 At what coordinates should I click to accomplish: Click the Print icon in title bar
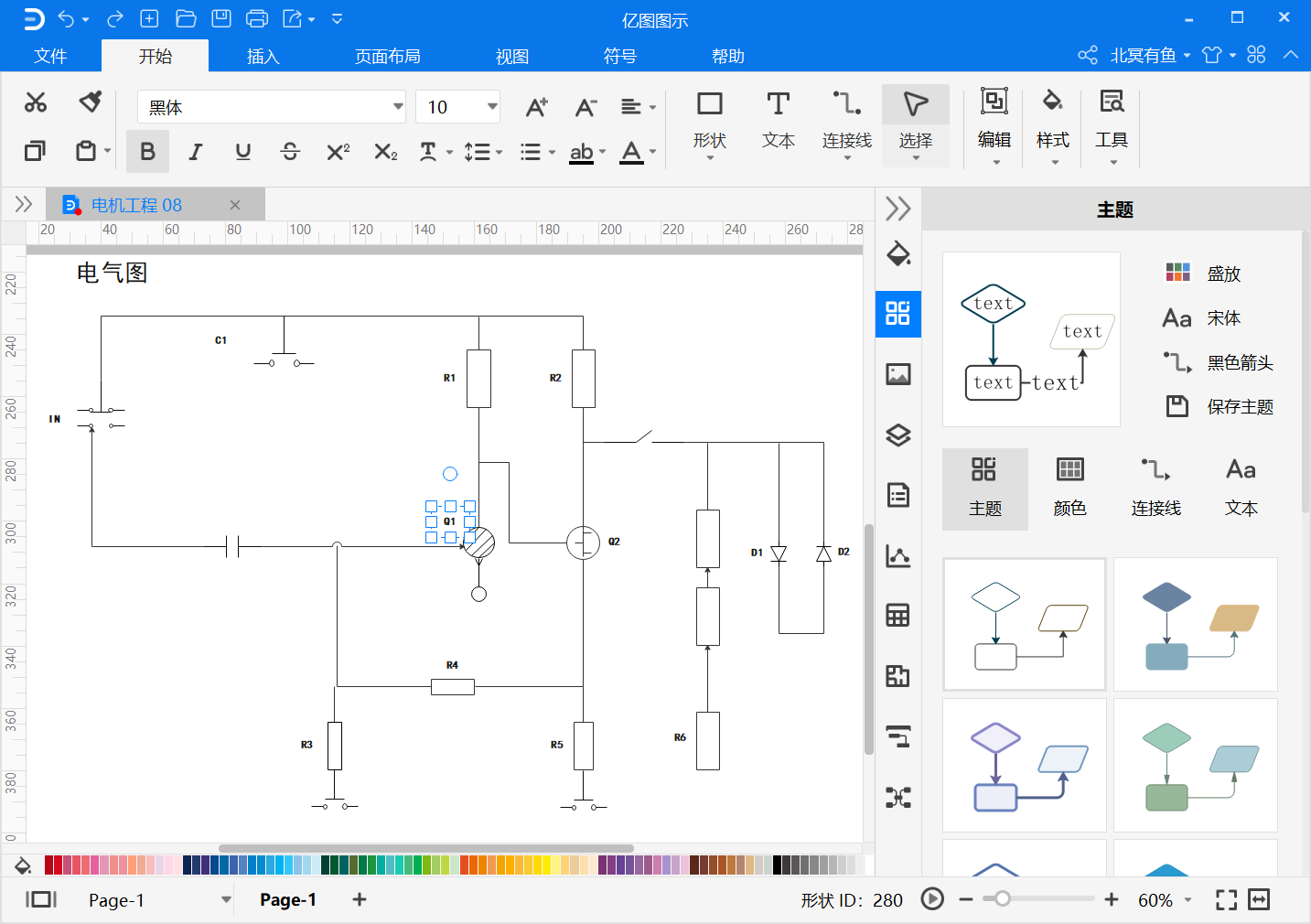(257, 18)
